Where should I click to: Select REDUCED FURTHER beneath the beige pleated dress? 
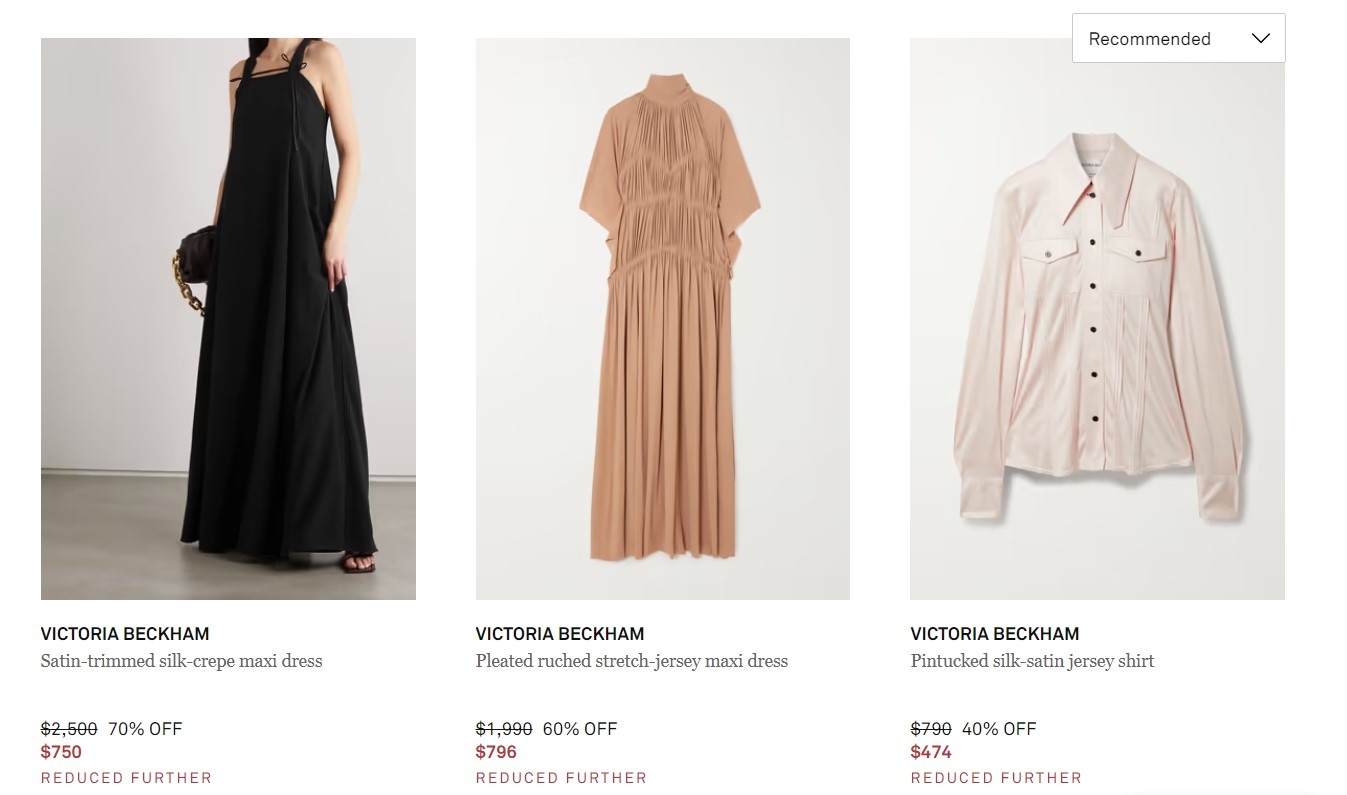point(560,777)
